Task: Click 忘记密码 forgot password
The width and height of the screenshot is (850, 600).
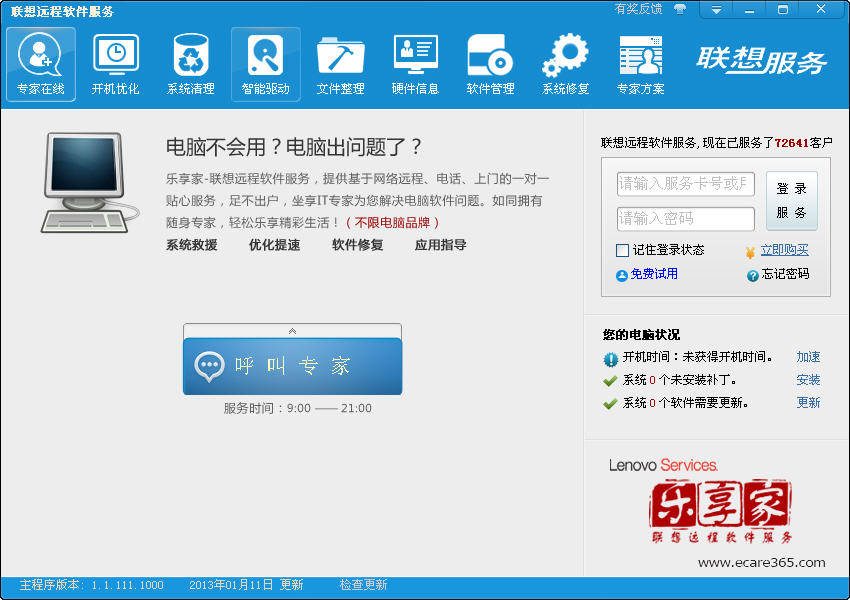Action: coord(784,274)
